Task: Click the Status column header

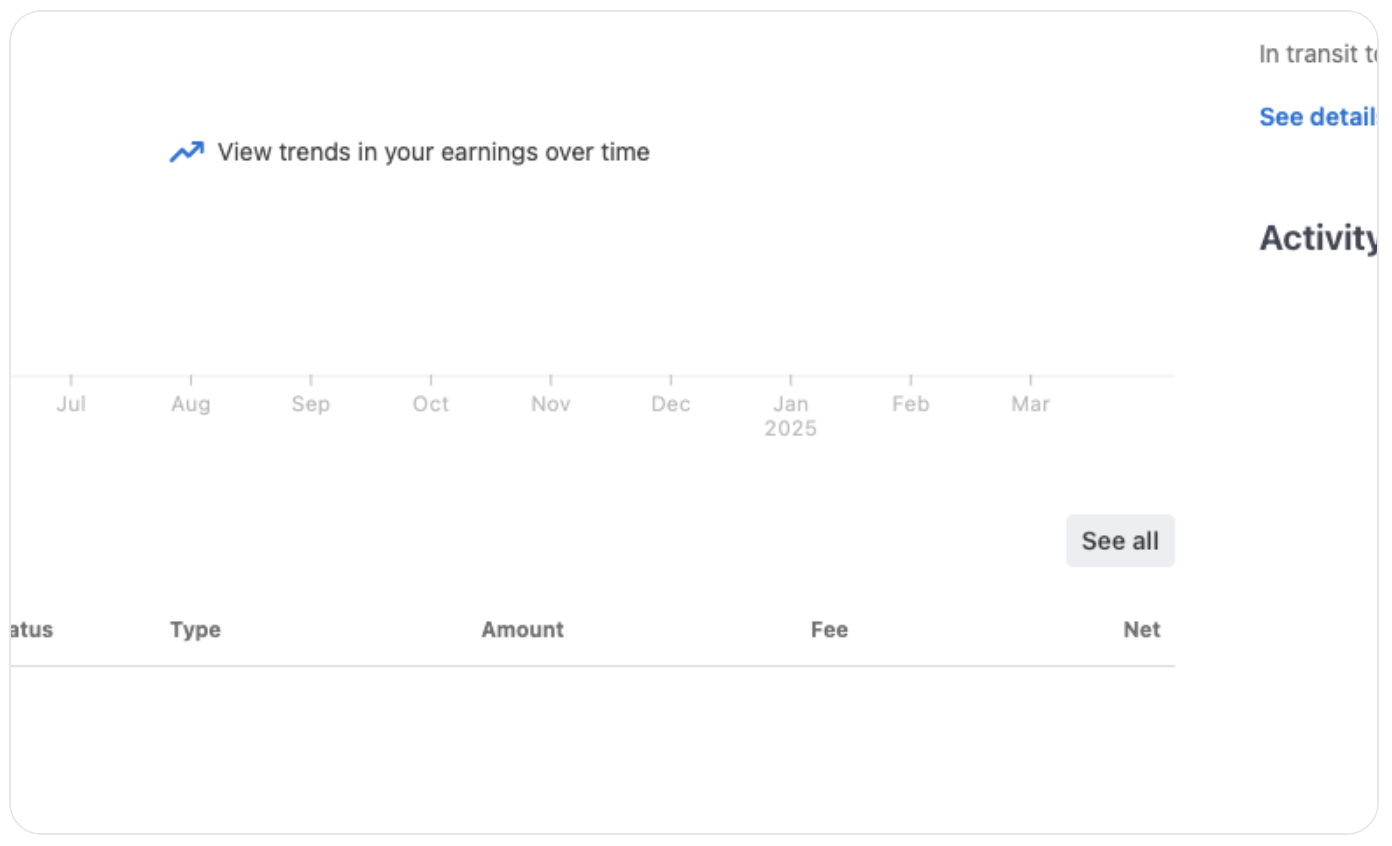Action: coord(30,630)
